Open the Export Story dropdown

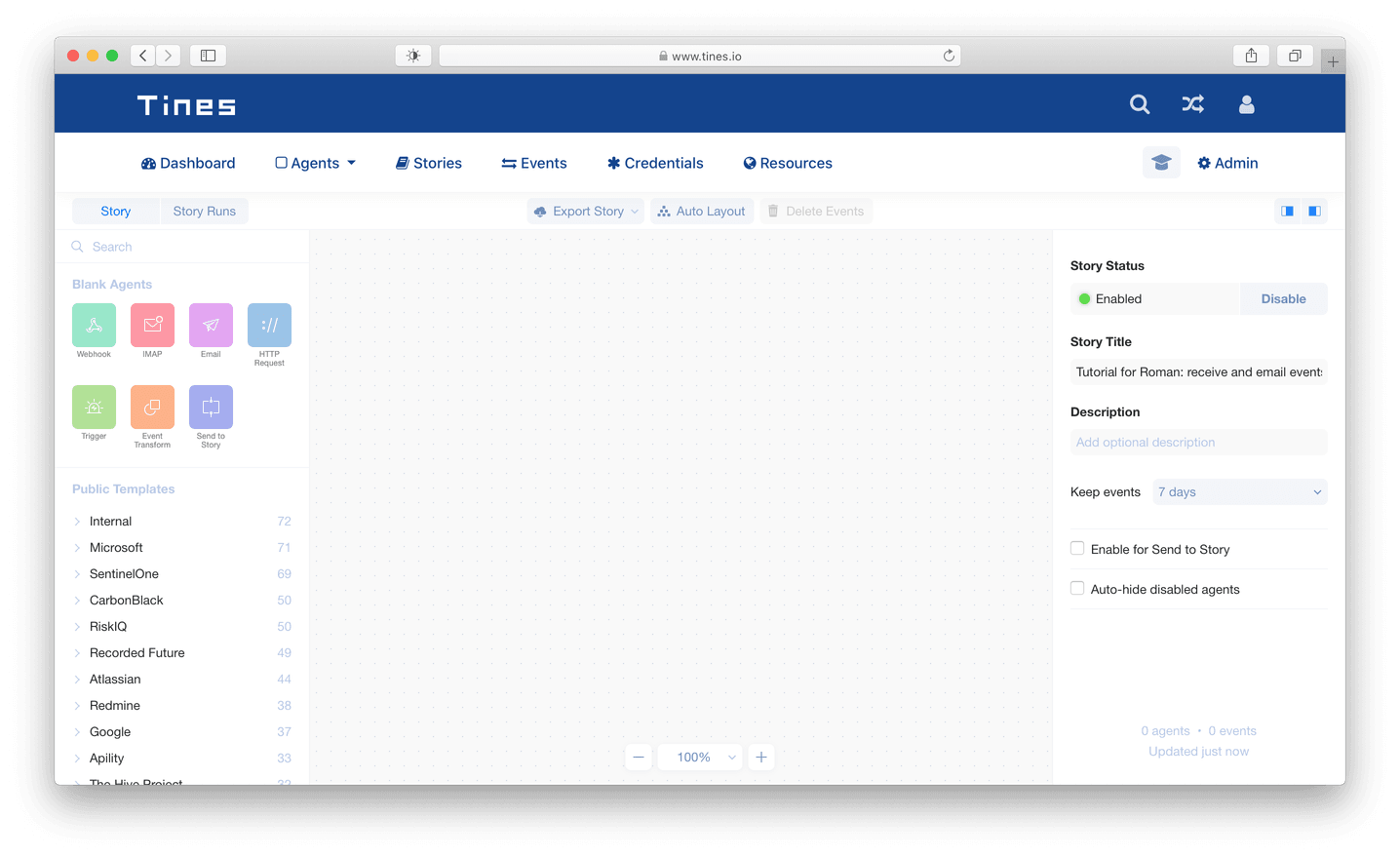pos(586,212)
